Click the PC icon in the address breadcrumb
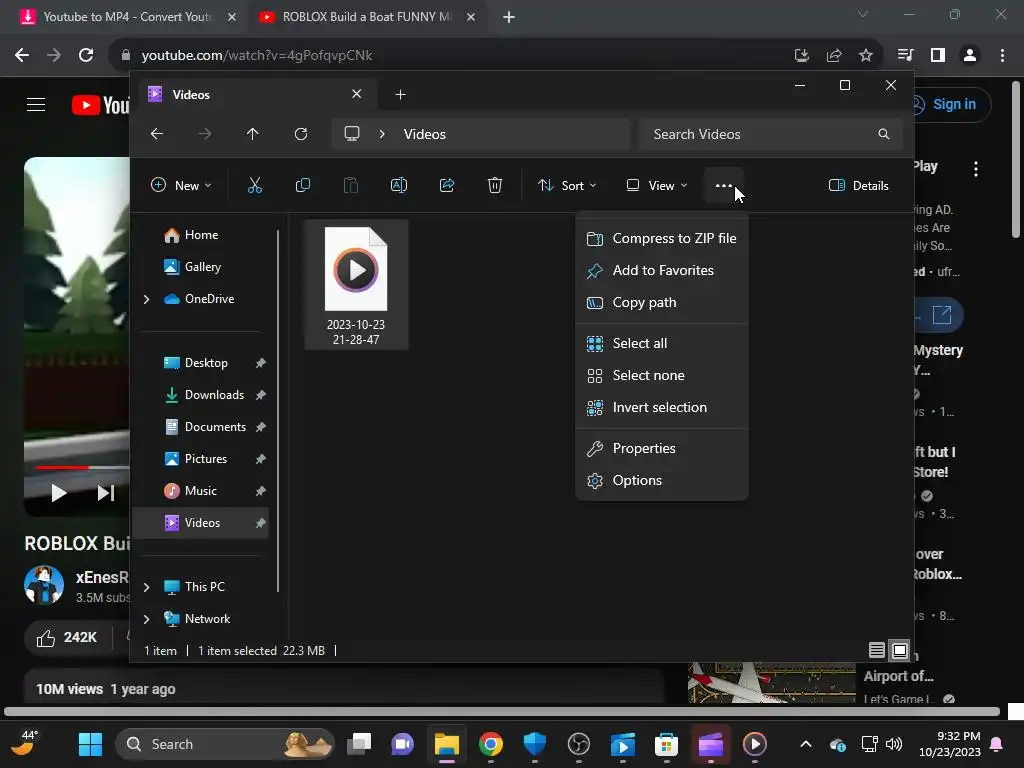This screenshot has width=1024, height=768. pos(352,134)
